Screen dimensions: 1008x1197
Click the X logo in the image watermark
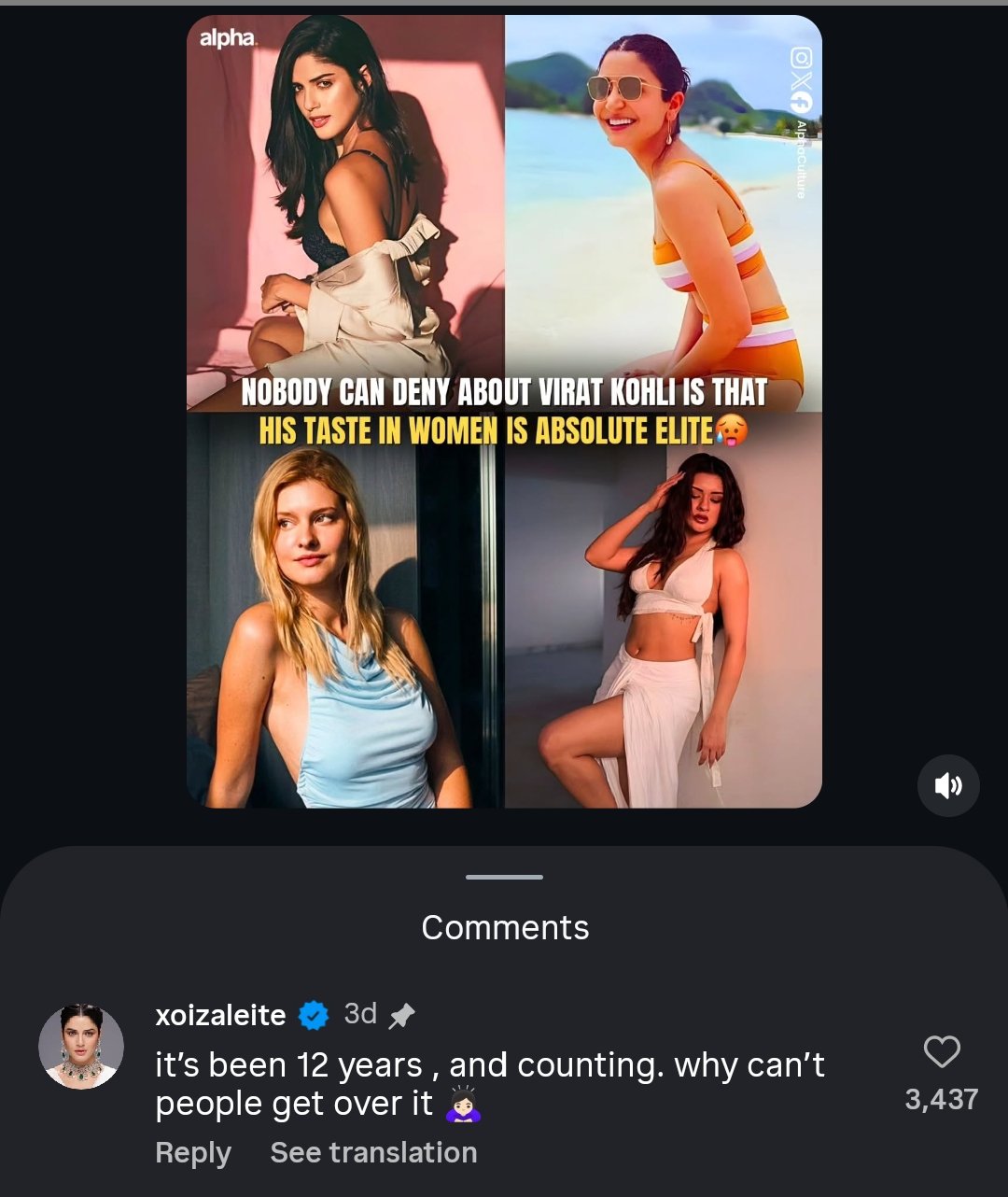click(801, 80)
